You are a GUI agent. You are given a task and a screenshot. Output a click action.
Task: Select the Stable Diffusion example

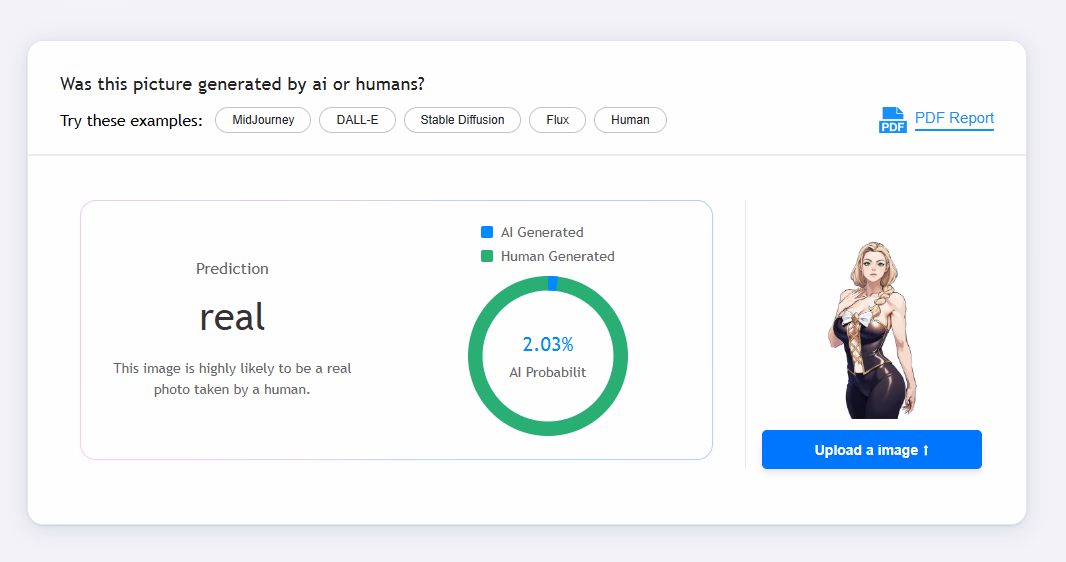tap(462, 120)
